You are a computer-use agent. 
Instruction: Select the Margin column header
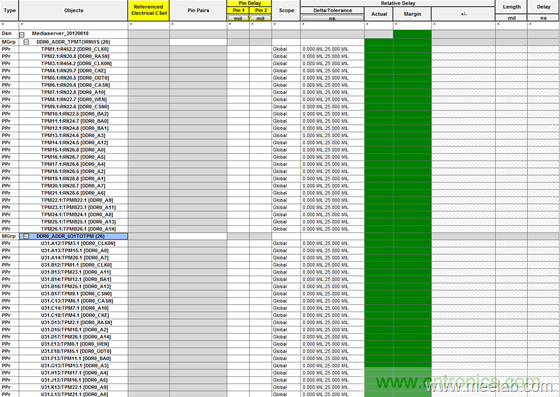click(x=412, y=14)
